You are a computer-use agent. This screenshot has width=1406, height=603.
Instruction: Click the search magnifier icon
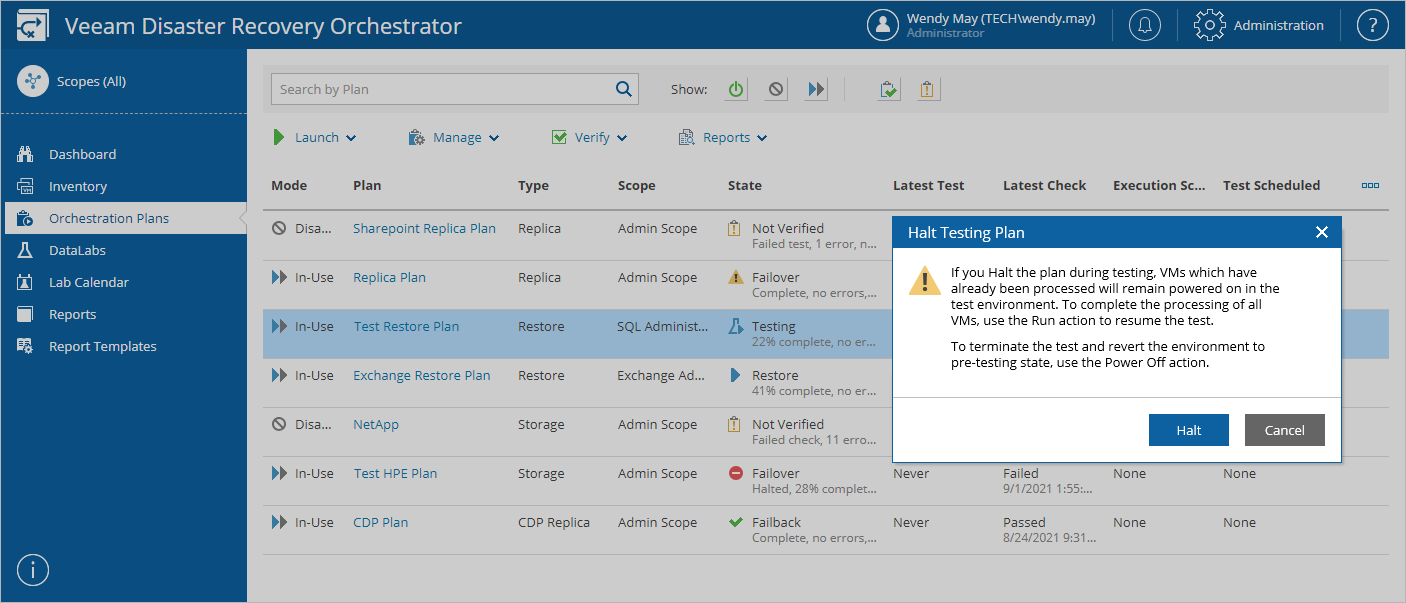pyautogui.click(x=624, y=89)
